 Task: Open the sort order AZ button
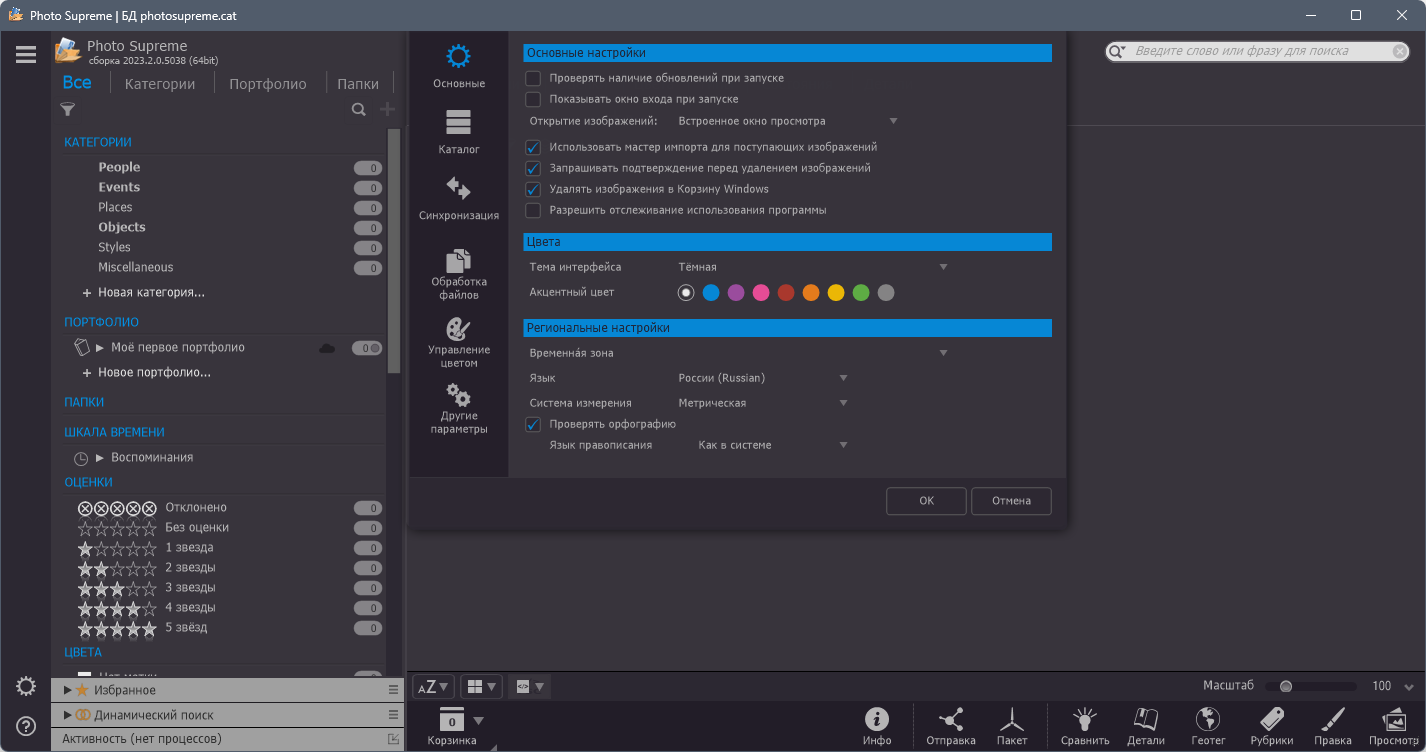click(x=433, y=687)
